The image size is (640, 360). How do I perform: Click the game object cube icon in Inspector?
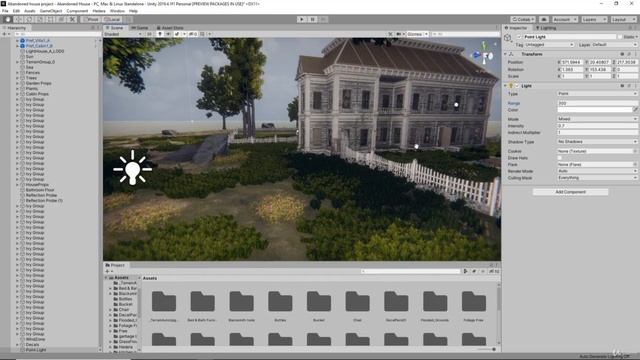[508, 38]
